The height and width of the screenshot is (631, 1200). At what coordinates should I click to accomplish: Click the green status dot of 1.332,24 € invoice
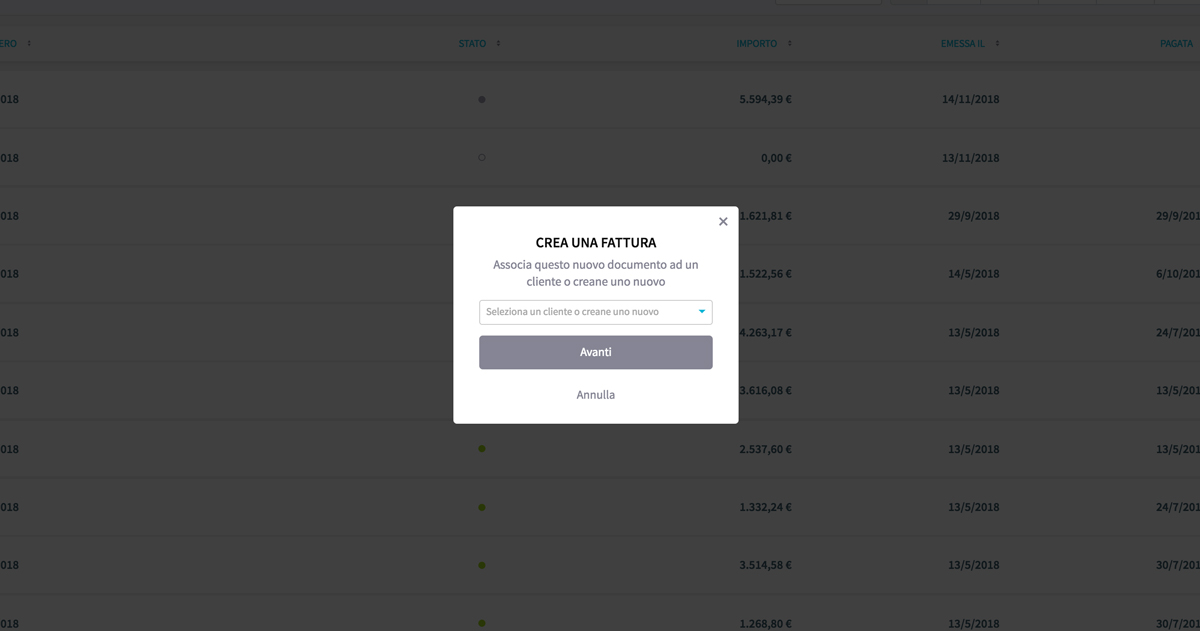click(x=482, y=507)
